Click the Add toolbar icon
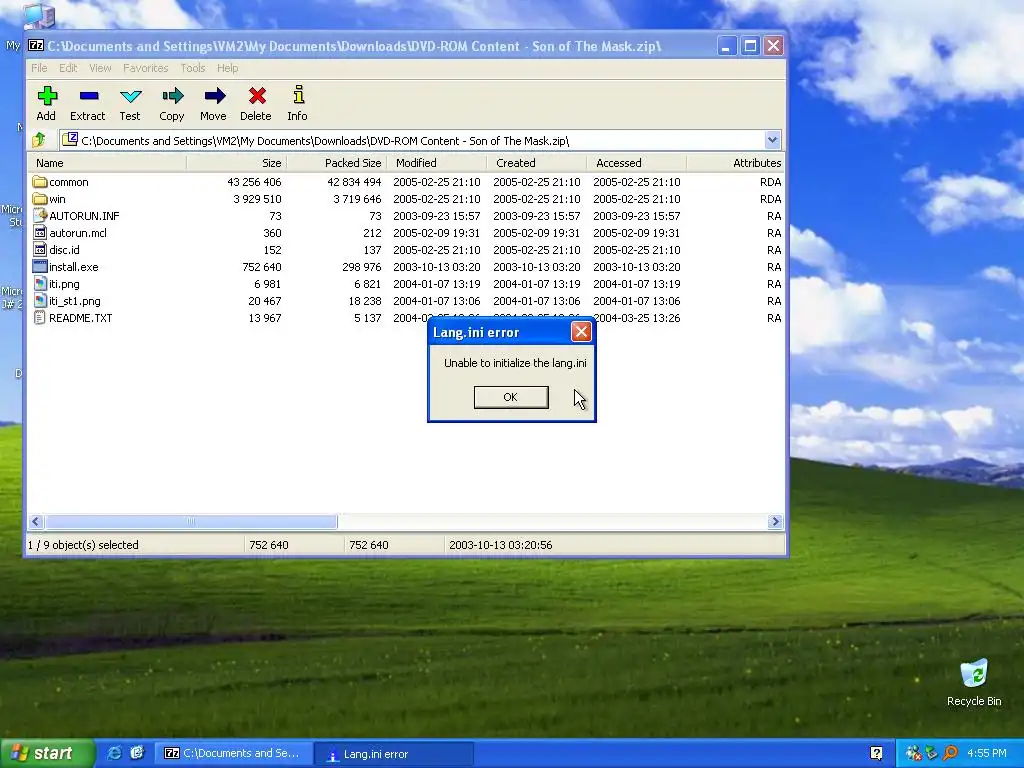This screenshot has width=1024, height=768. click(x=46, y=97)
